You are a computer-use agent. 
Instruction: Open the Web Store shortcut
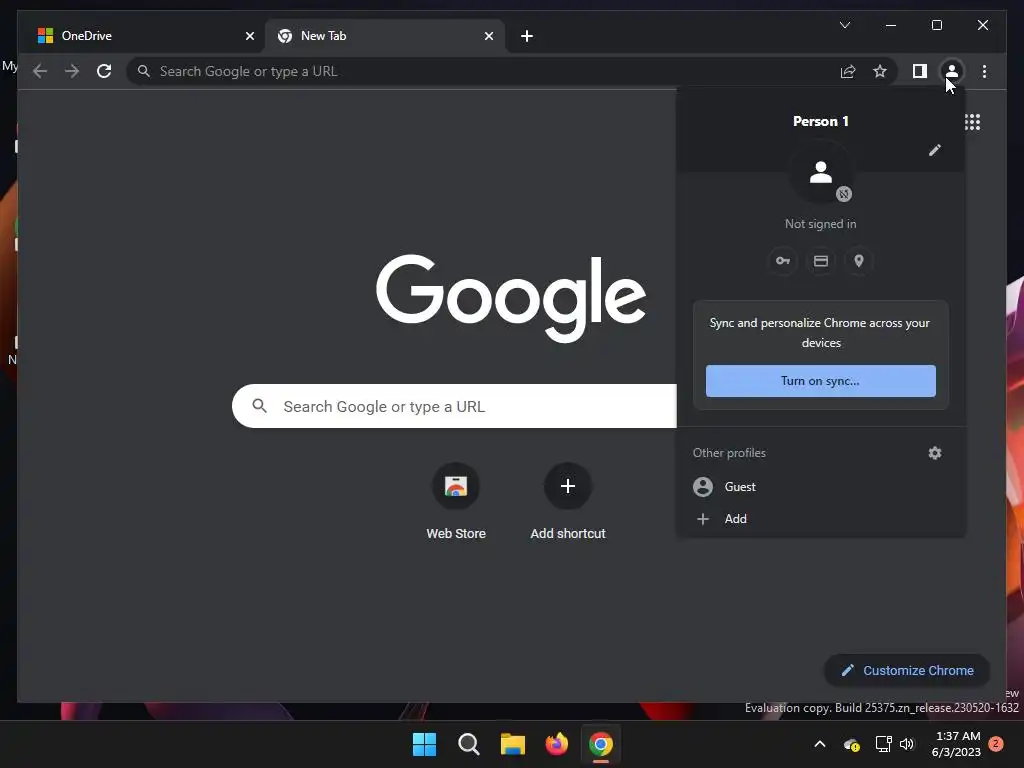tap(456, 503)
